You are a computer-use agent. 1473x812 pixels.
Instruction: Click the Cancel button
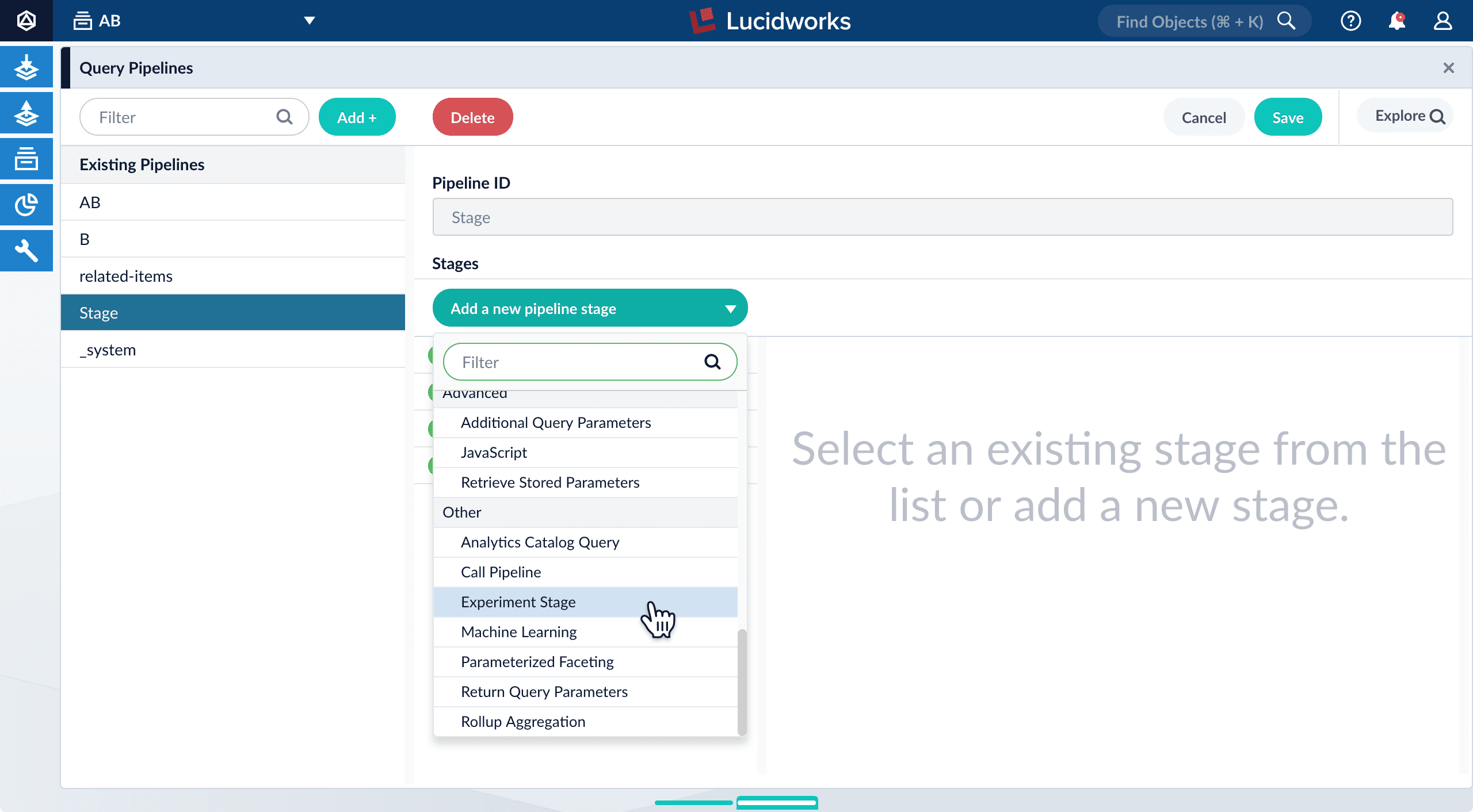click(x=1203, y=116)
